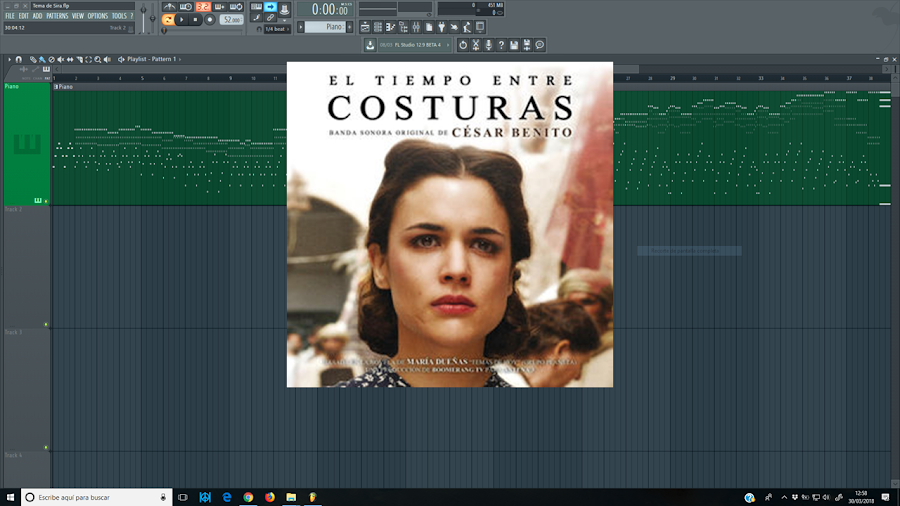Click the undo history circular arrow icon
This screenshot has height=506, width=900.
coord(463,45)
